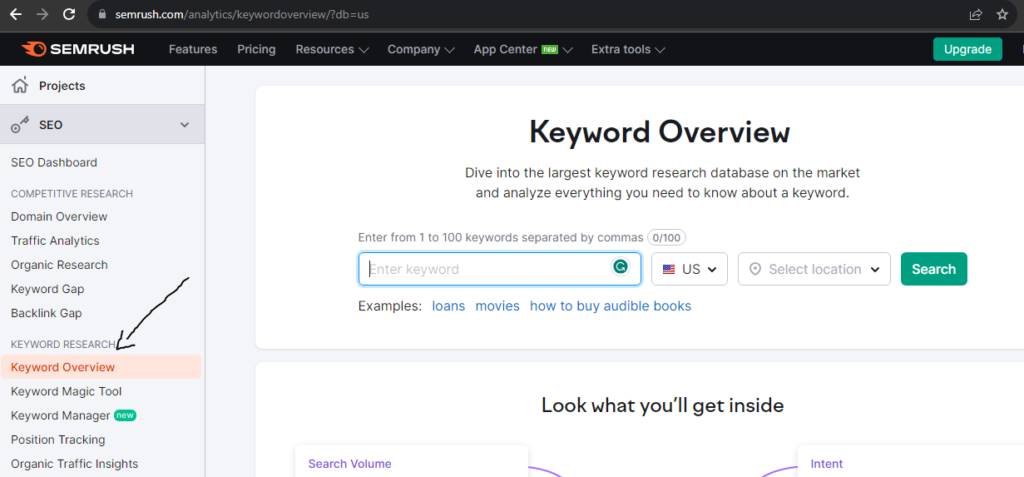Click the browser address bar URL
Viewport: 1024px width, 477px height.
[242, 14]
